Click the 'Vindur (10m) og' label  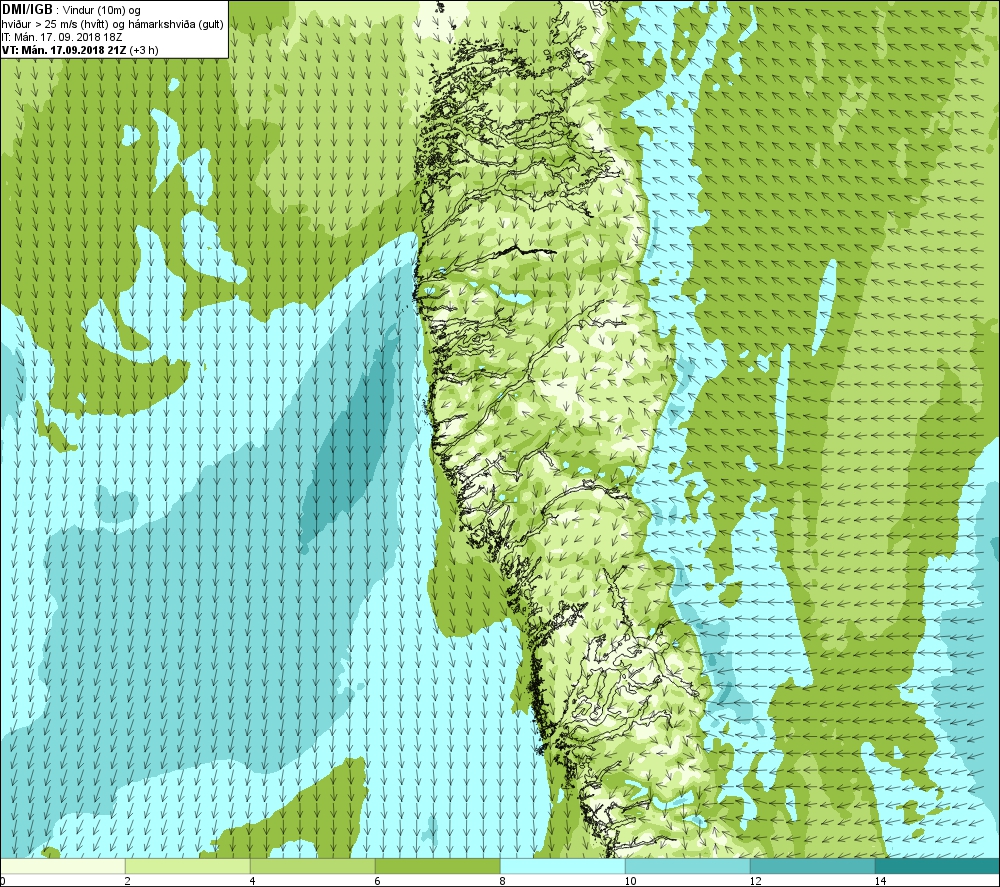click(103, 11)
